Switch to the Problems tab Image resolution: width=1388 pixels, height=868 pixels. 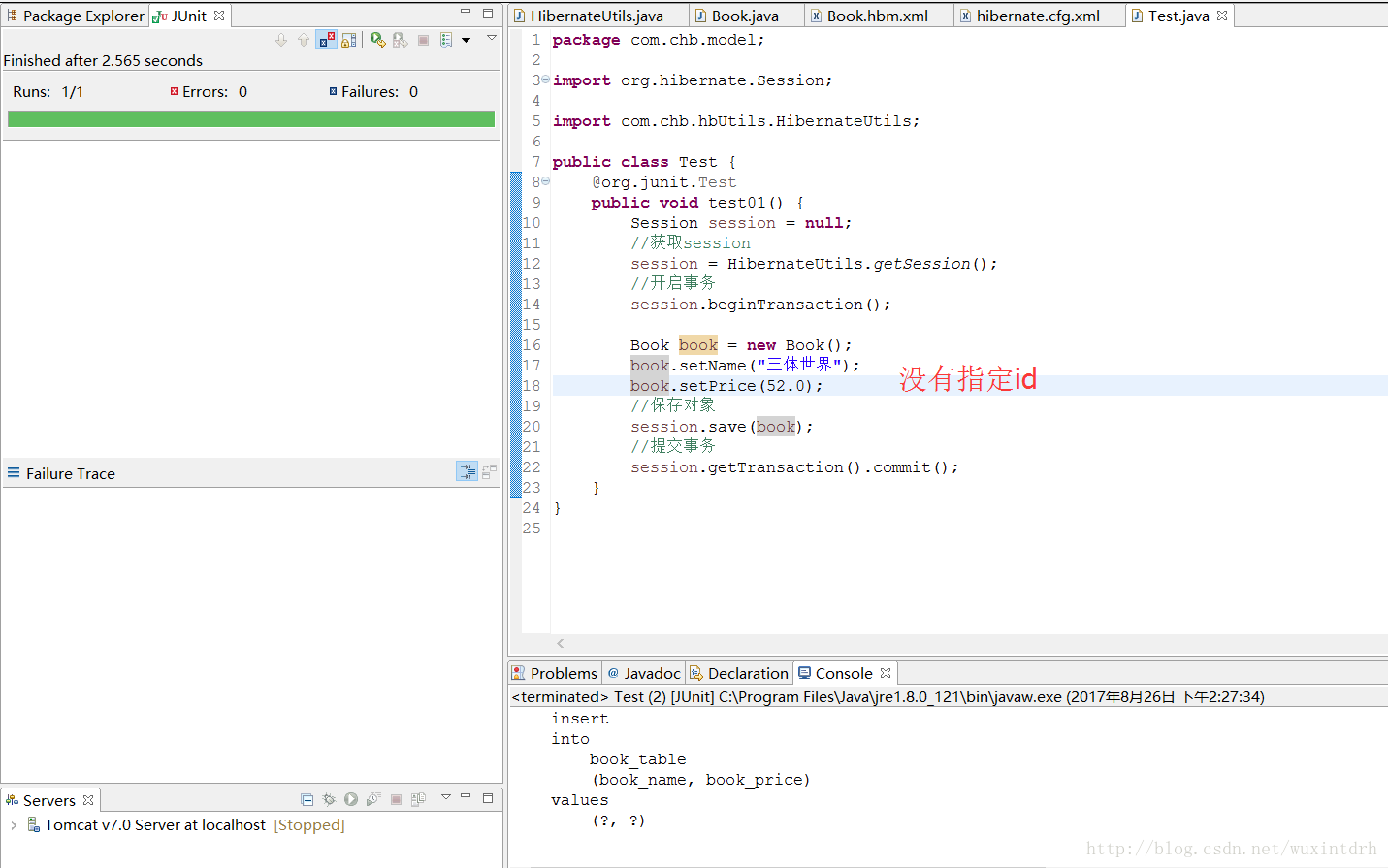click(556, 673)
